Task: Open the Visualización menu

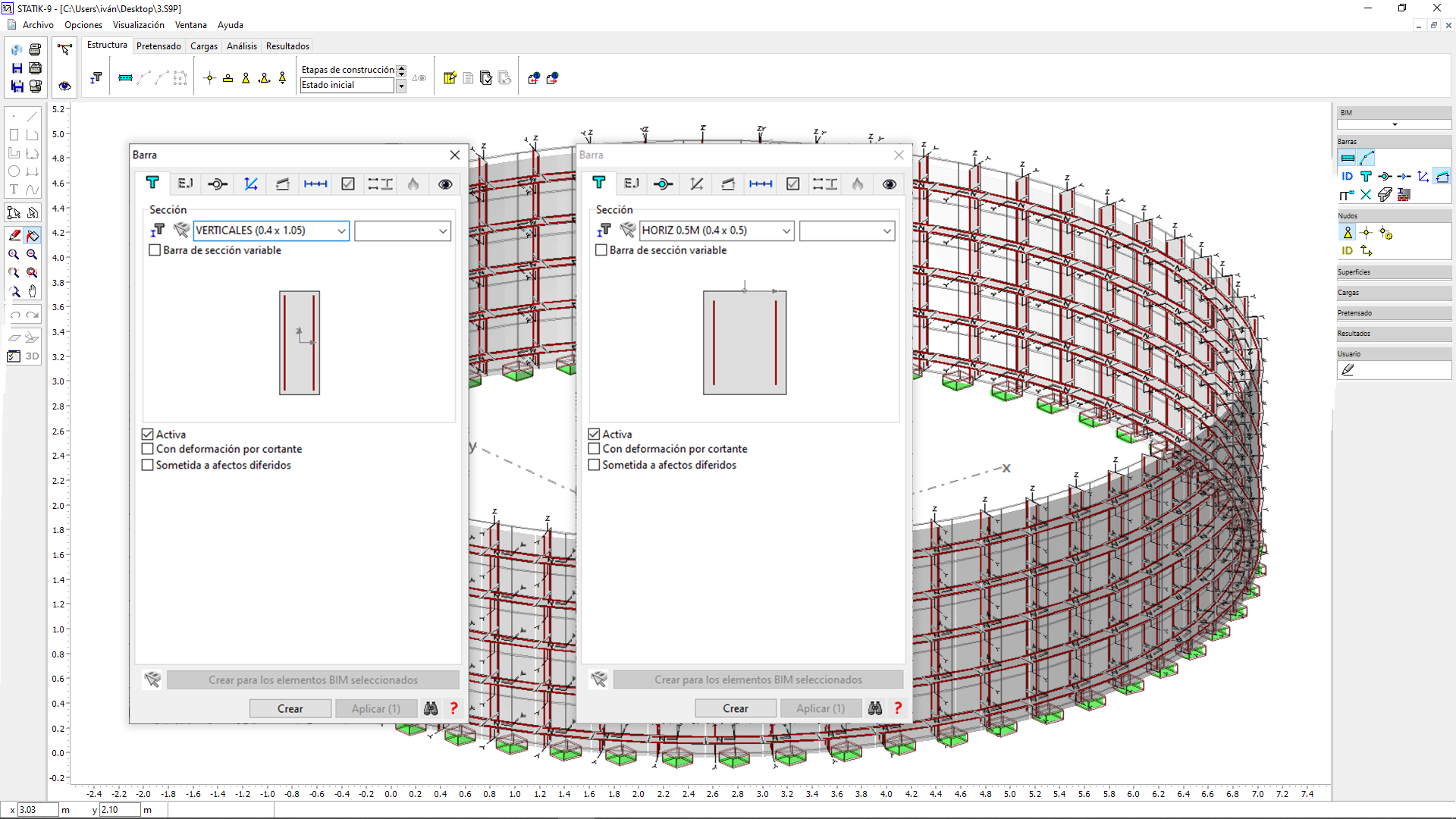Action: (x=138, y=25)
